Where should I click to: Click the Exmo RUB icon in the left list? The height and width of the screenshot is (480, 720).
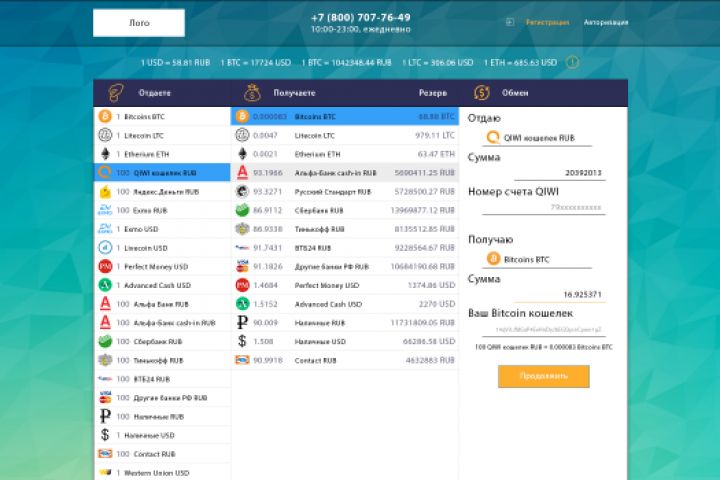point(105,210)
